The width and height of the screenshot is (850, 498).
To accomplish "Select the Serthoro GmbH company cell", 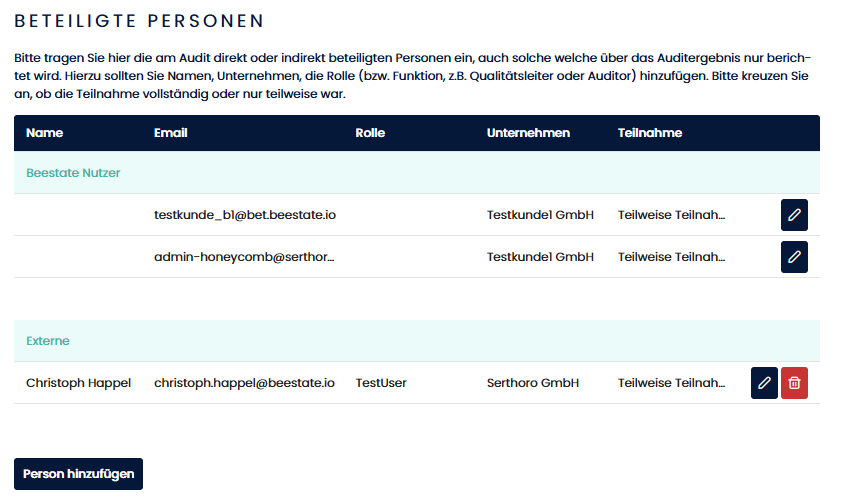I will [534, 383].
